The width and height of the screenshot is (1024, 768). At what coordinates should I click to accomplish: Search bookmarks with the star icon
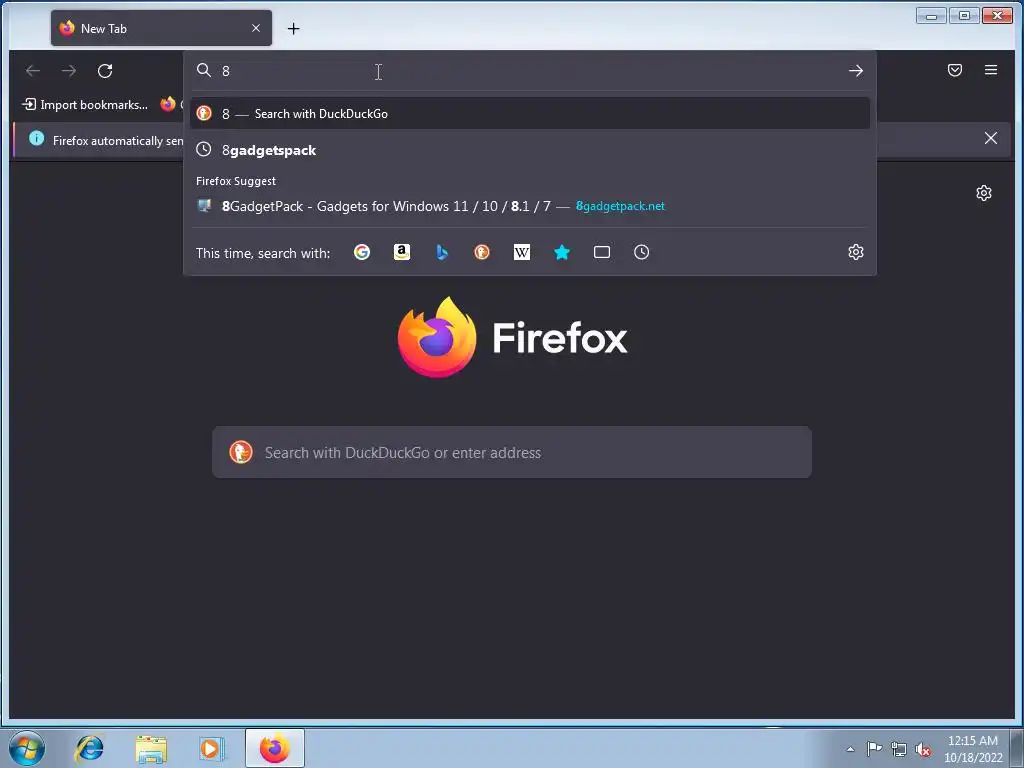562,252
